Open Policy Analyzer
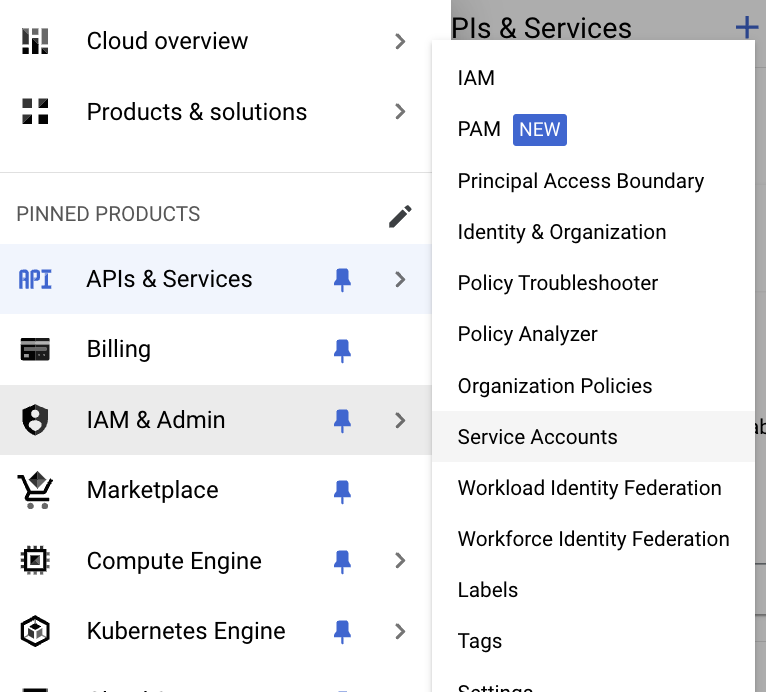766x692 pixels. point(594,335)
